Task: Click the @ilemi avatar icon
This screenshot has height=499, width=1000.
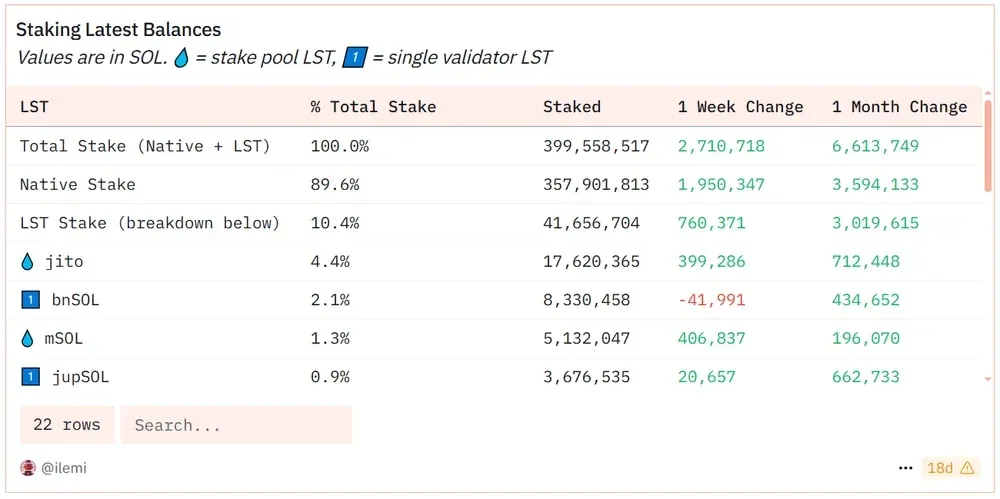Action: tap(28, 468)
